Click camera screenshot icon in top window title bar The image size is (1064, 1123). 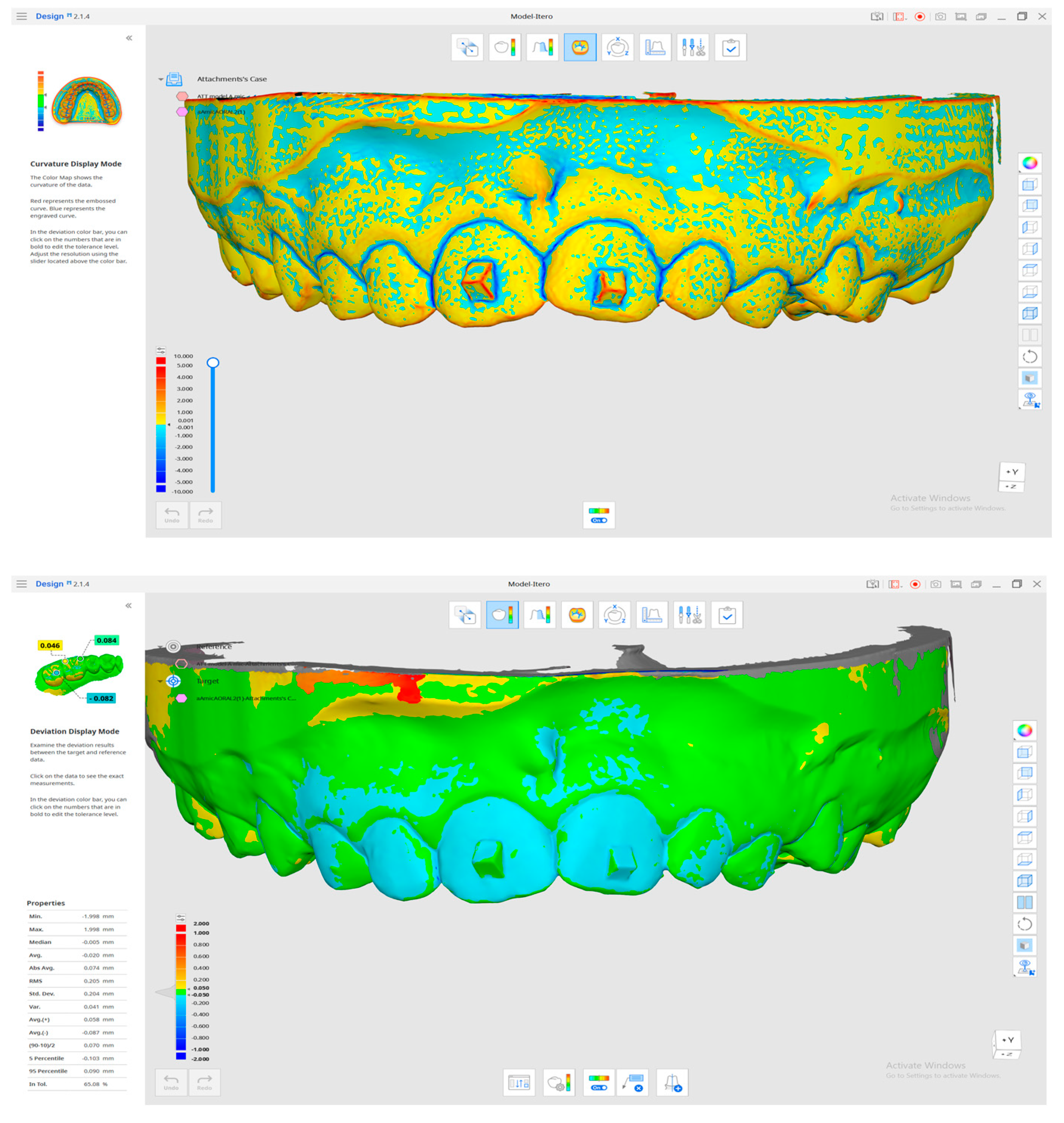940,17
